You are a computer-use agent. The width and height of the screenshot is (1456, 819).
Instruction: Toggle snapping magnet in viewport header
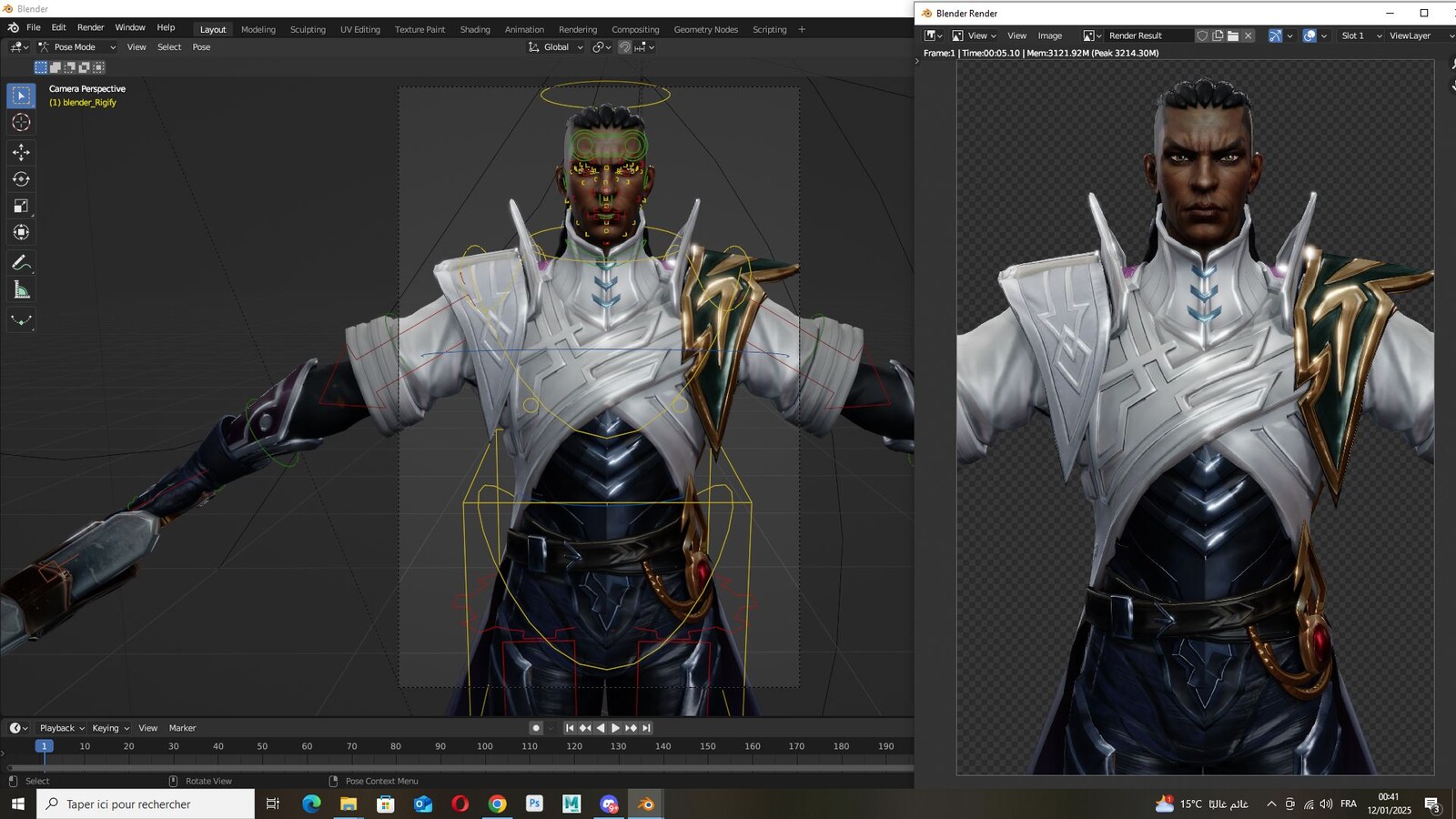click(x=625, y=47)
